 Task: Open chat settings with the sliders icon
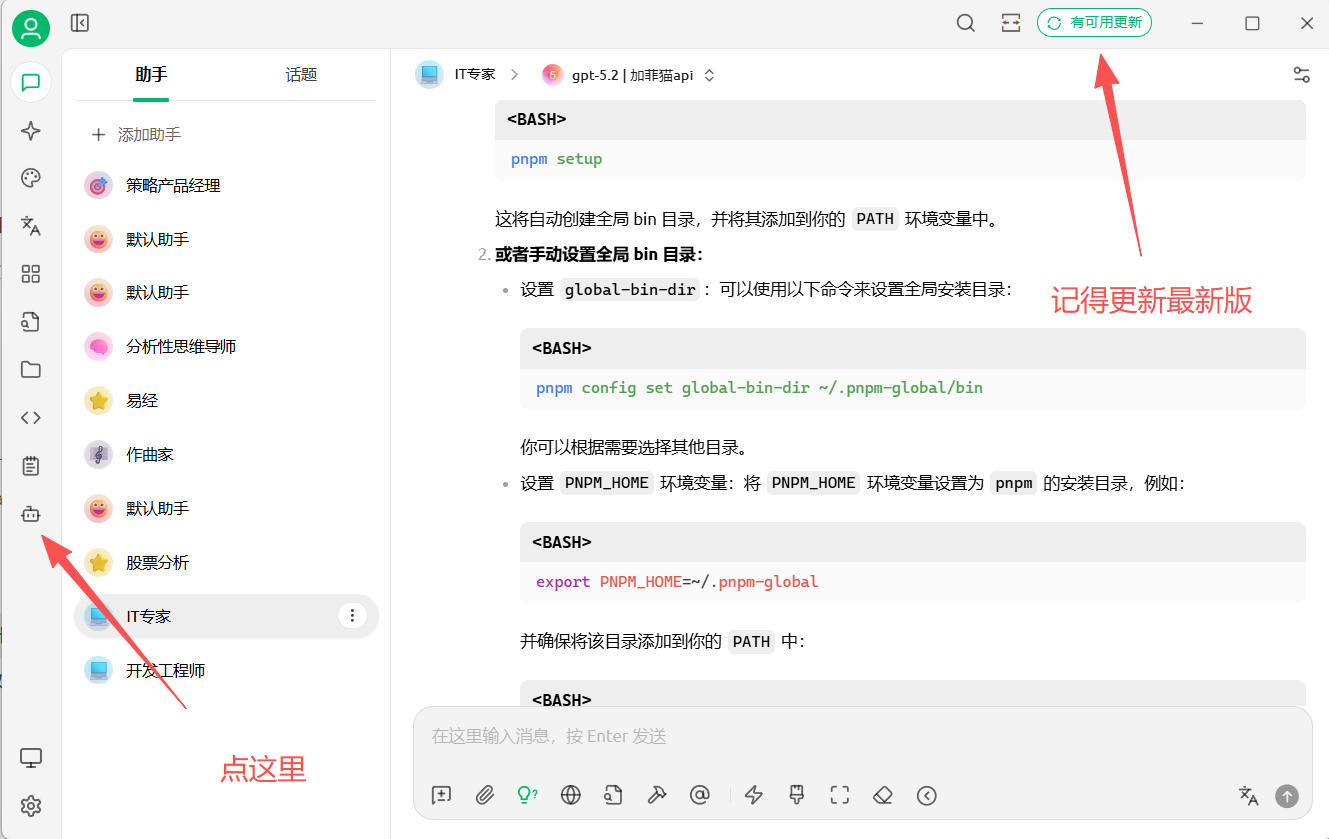click(1301, 74)
